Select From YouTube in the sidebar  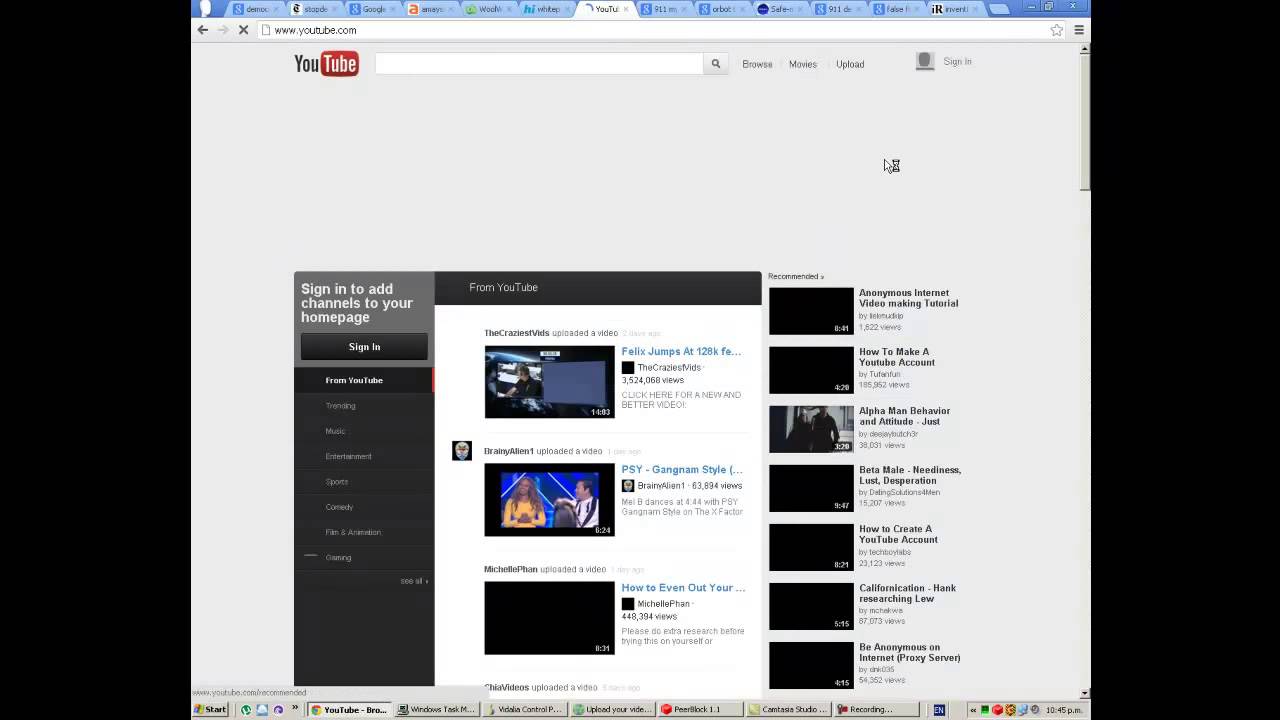(364, 380)
